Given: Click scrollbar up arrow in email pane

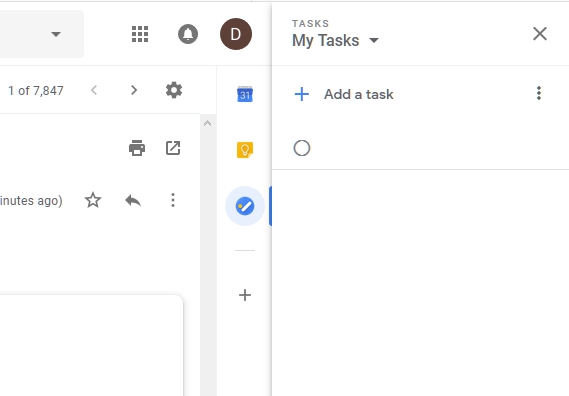Looking at the screenshot, I should click(x=208, y=123).
